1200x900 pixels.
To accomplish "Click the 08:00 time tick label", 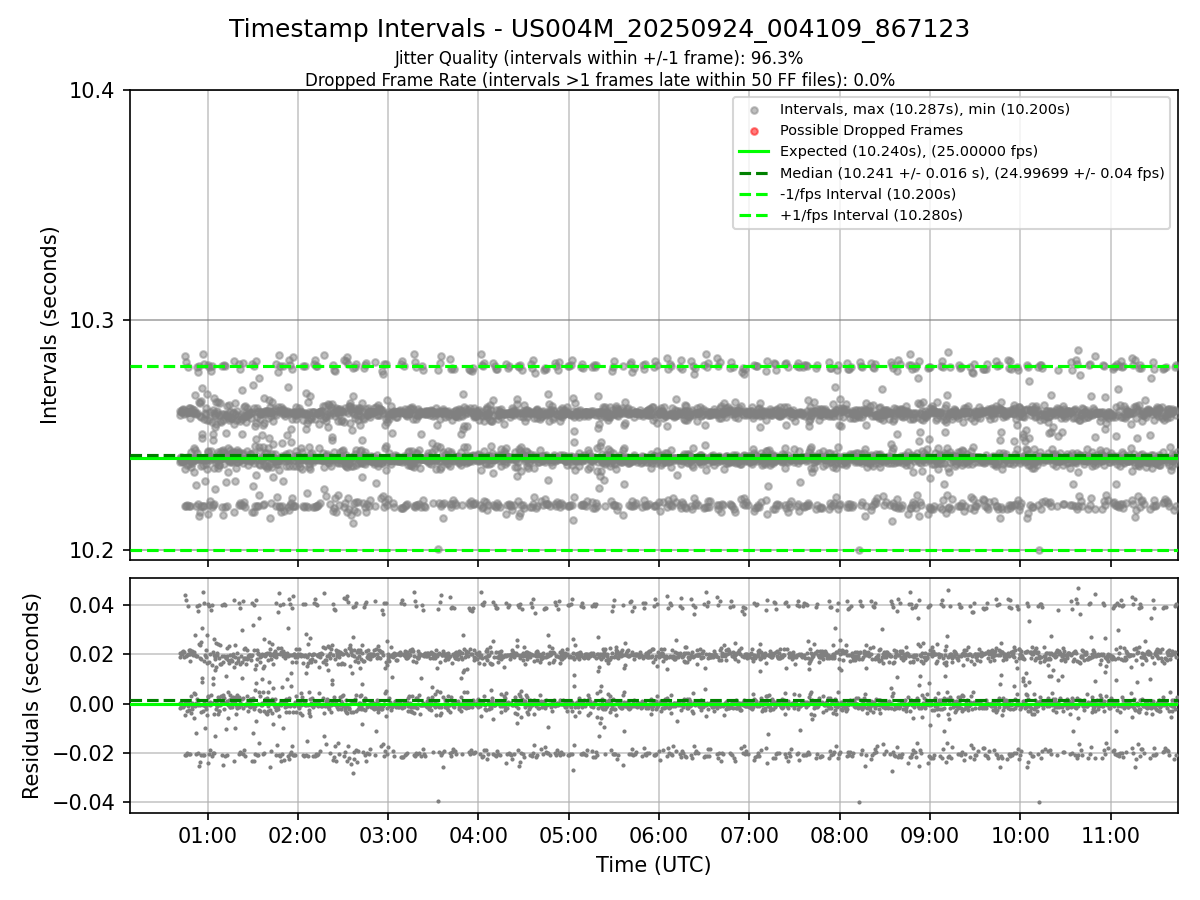I will click(x=839, y=834).
